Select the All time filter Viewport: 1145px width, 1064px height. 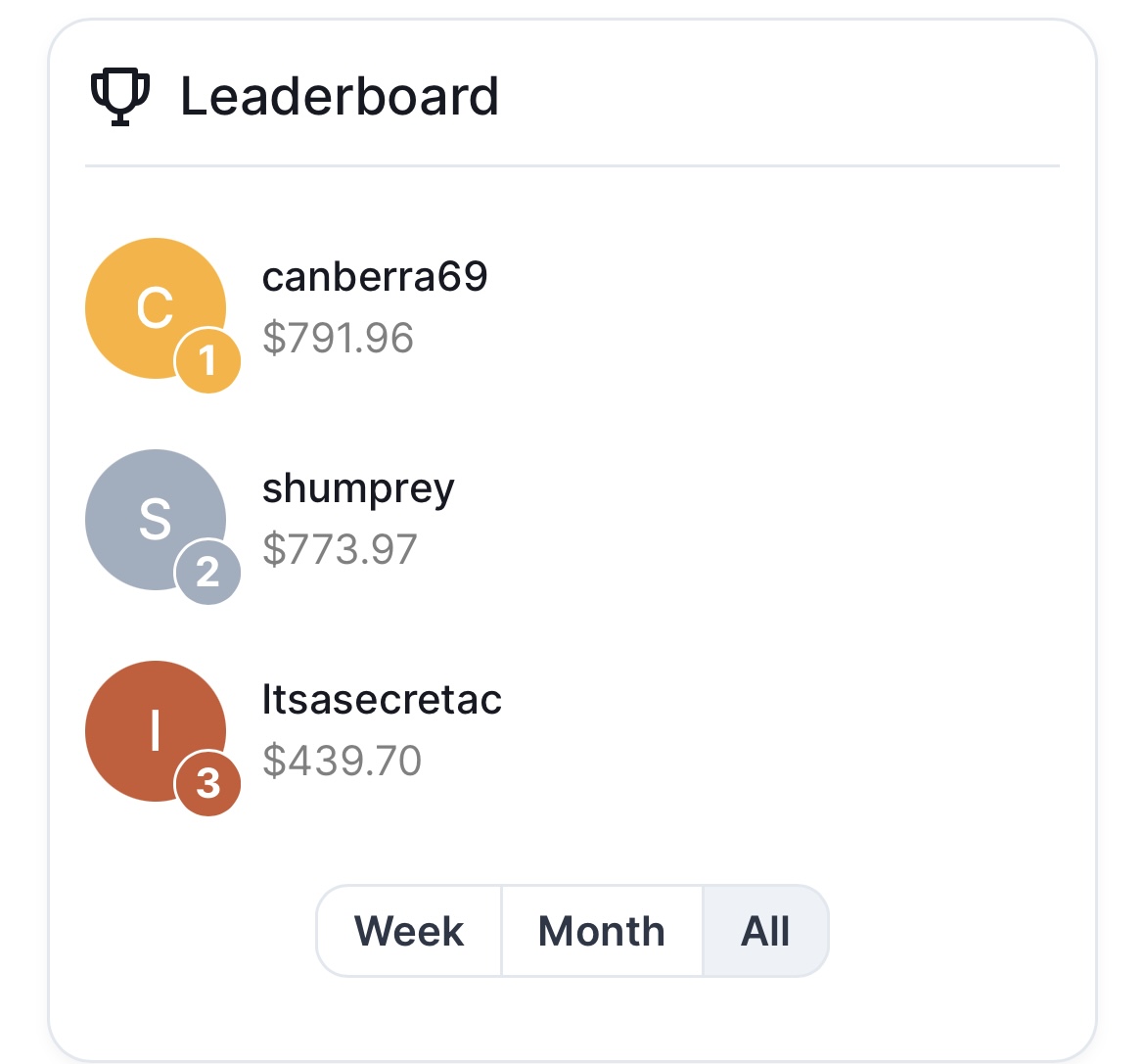tap(765, 931)
